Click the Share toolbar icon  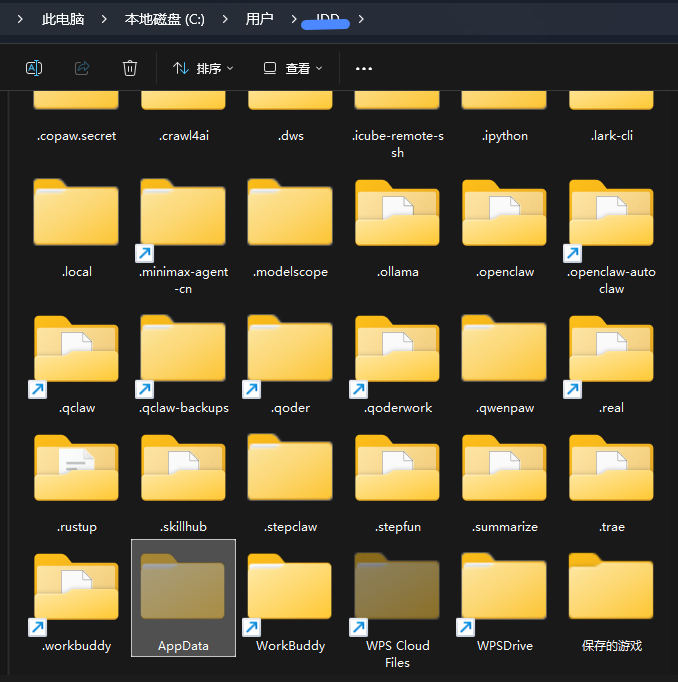click(x=82, y=68)
